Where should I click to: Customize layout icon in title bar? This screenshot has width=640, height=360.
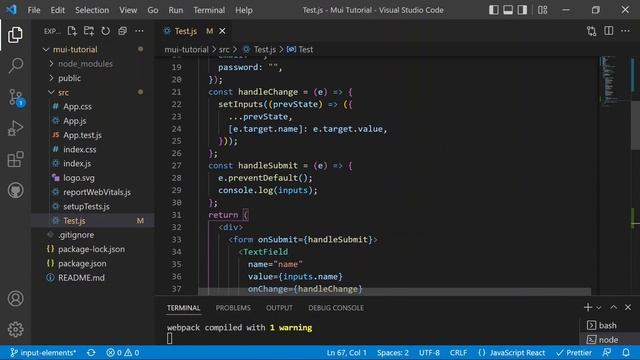point(542,10)
